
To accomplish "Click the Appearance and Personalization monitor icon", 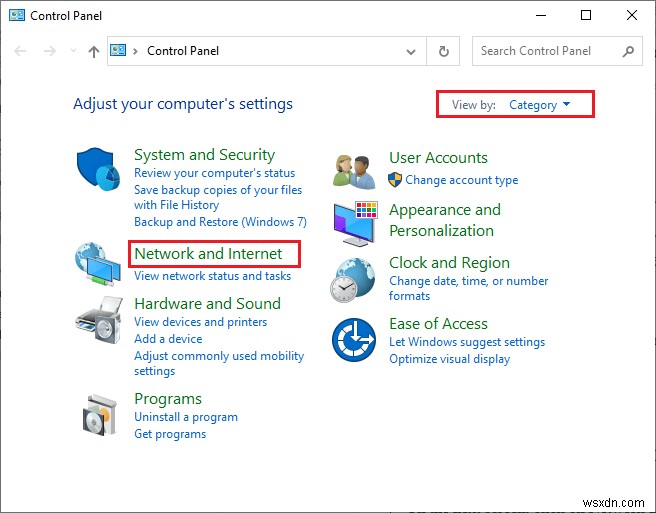I will (x=356, y=223).
